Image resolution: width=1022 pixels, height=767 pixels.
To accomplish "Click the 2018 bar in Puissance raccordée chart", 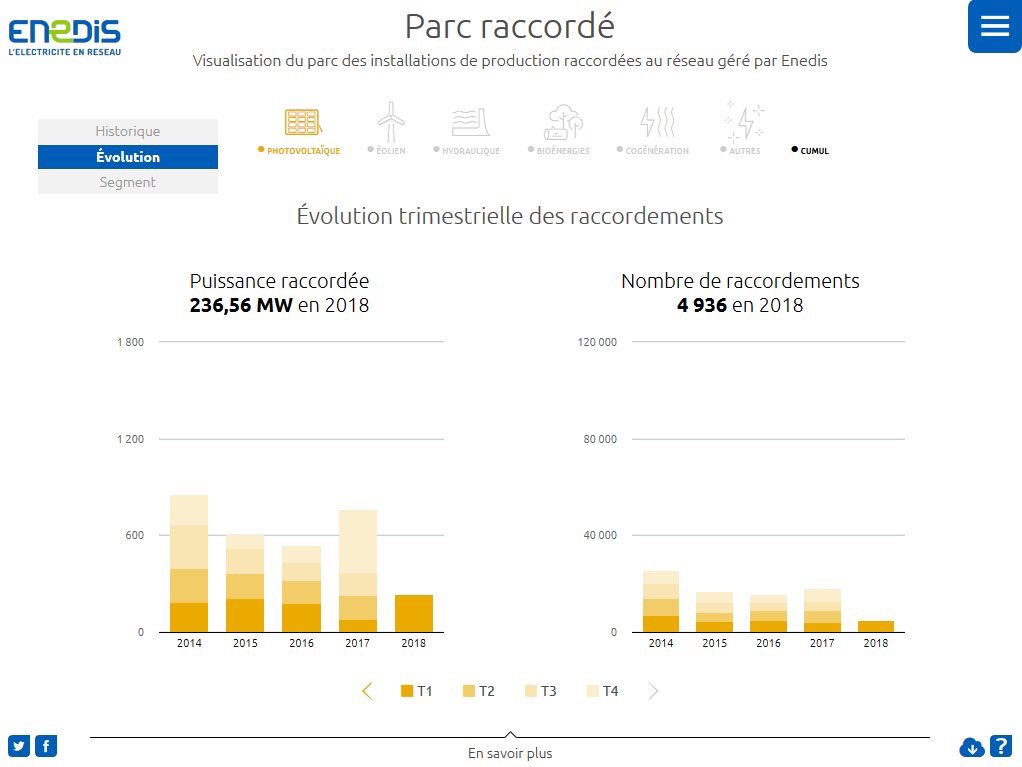I will [414, 613].
